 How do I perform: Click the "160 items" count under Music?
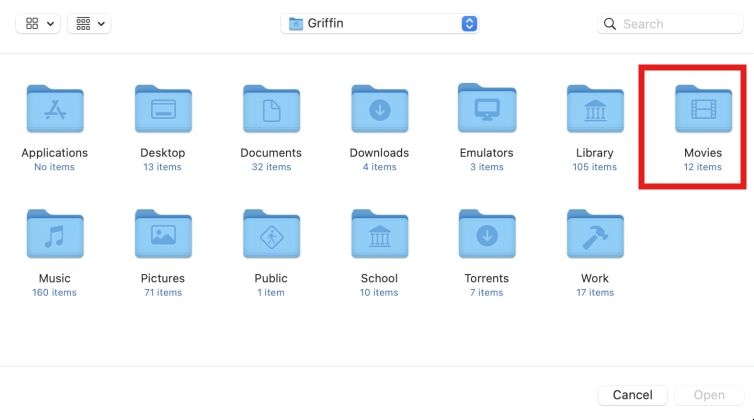pyautogui.click(x=54, y=293)
